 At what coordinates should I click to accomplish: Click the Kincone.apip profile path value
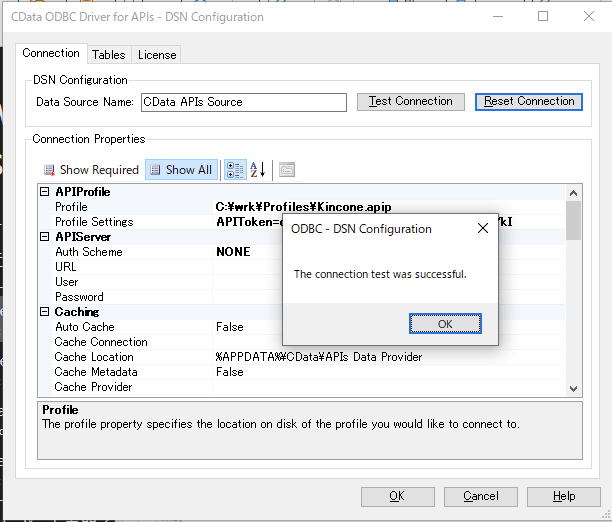303,207
